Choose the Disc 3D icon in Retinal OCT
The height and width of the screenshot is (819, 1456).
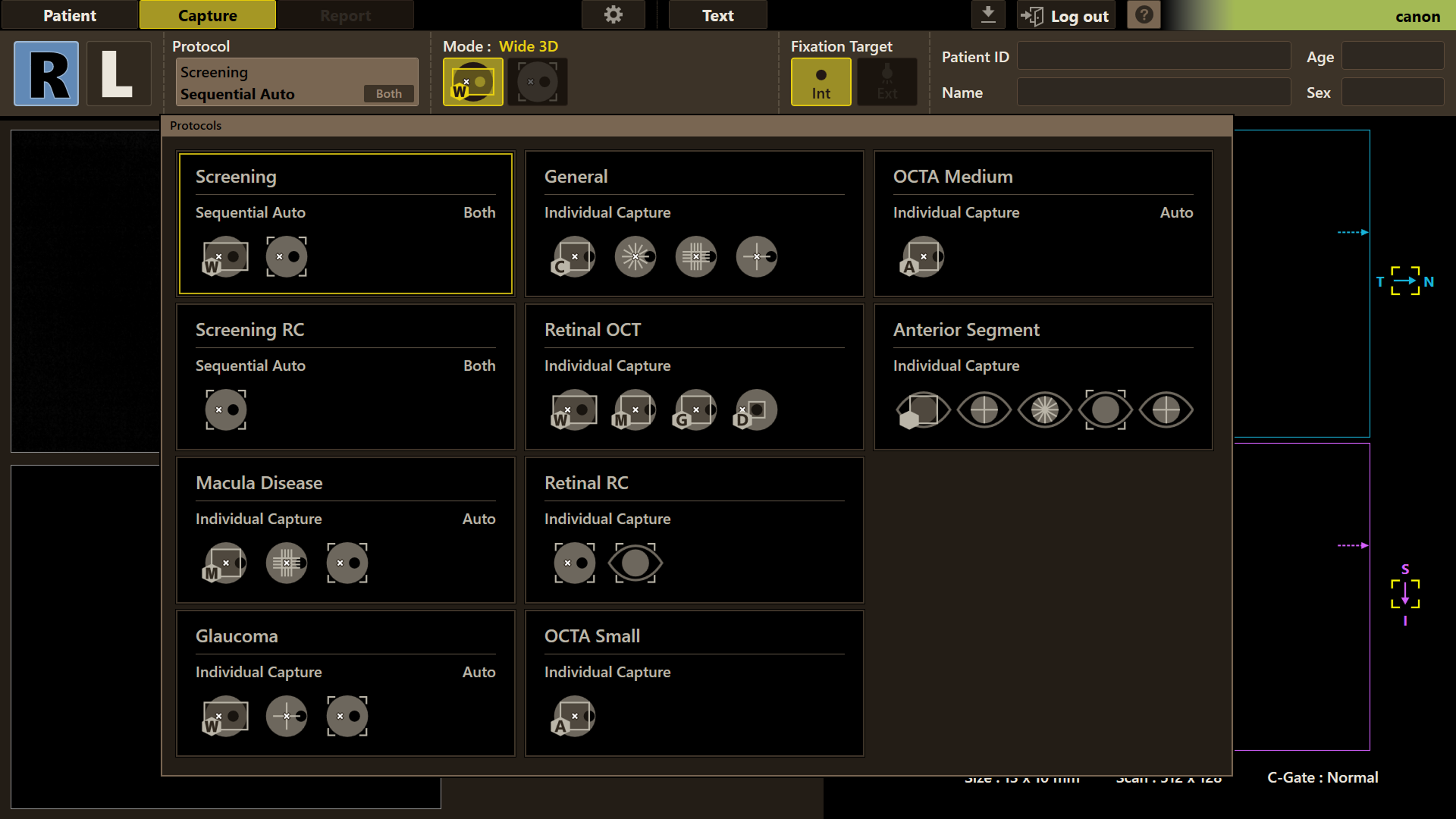coord(756,410)
